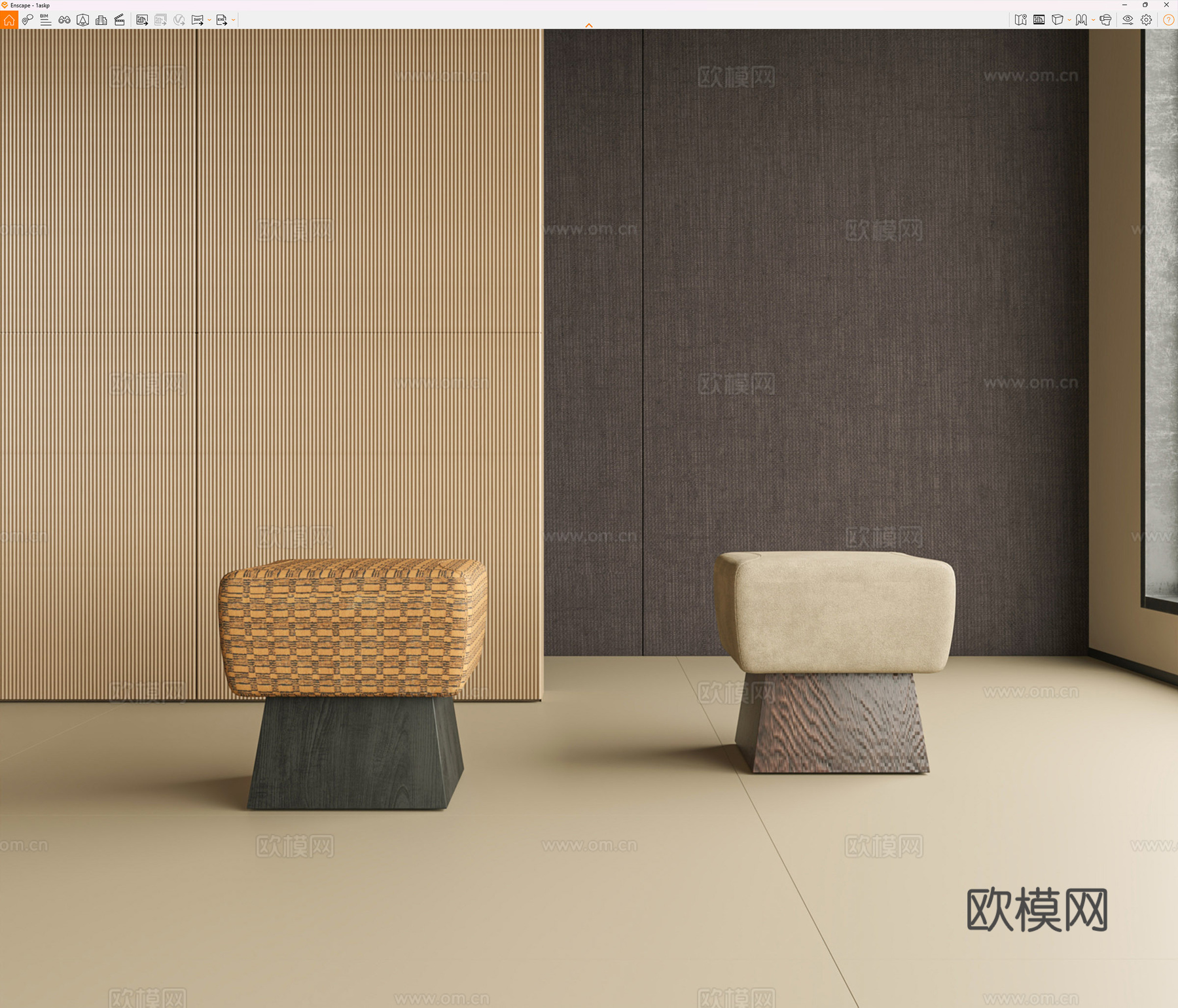Close the Enscape window
The height and width of the screenshot is (1008, 1178).
pos(1166,5)
